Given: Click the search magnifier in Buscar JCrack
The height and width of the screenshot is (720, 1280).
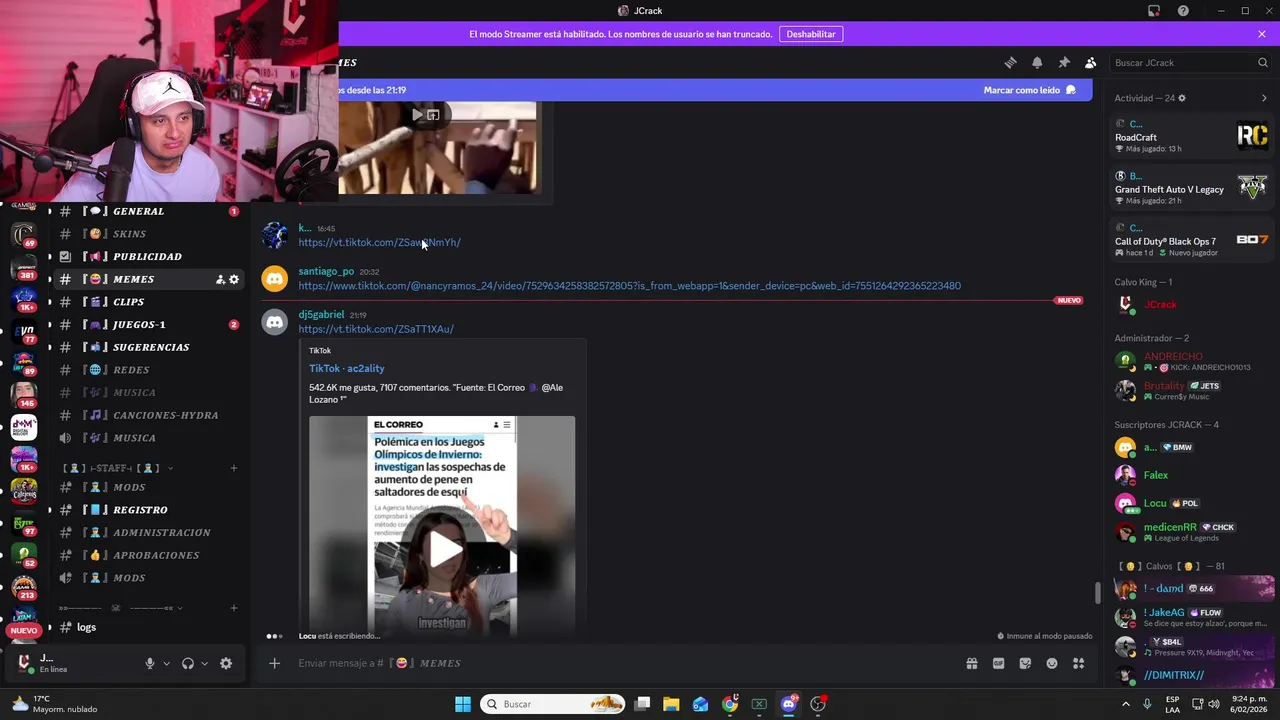Looking at the screenshot, I should (x=1262, y=62).
